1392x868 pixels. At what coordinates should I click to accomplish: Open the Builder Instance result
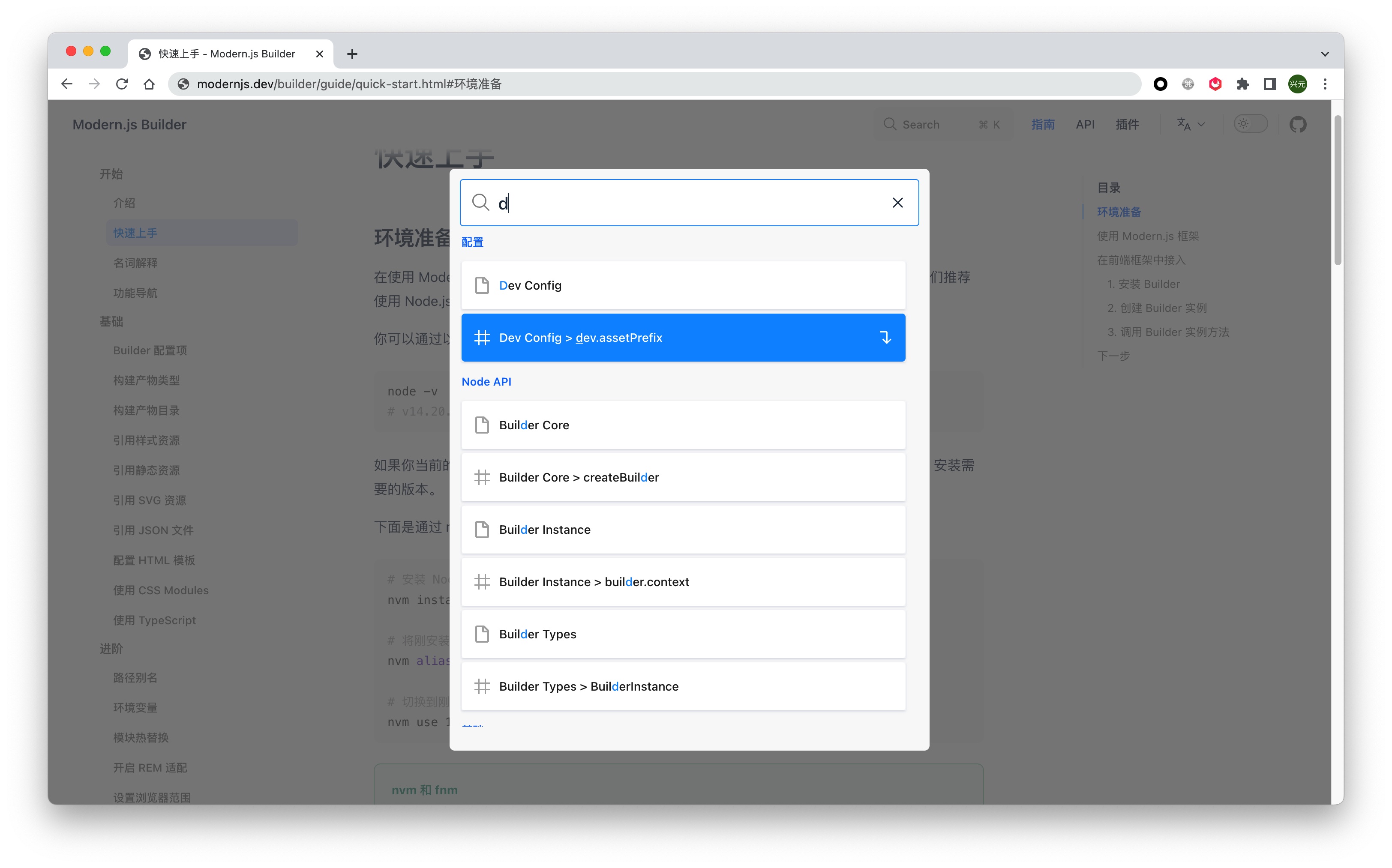point(684,529)
